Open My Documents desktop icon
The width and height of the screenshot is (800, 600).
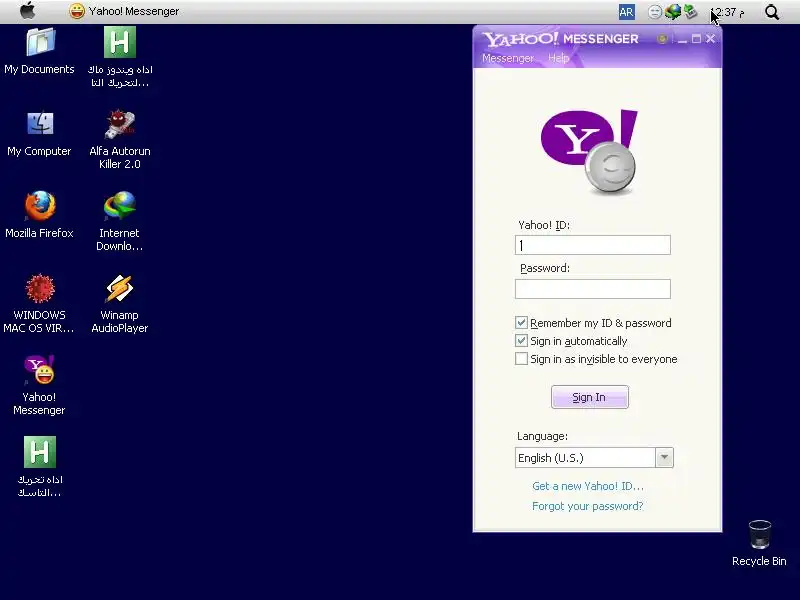(40, 42)
